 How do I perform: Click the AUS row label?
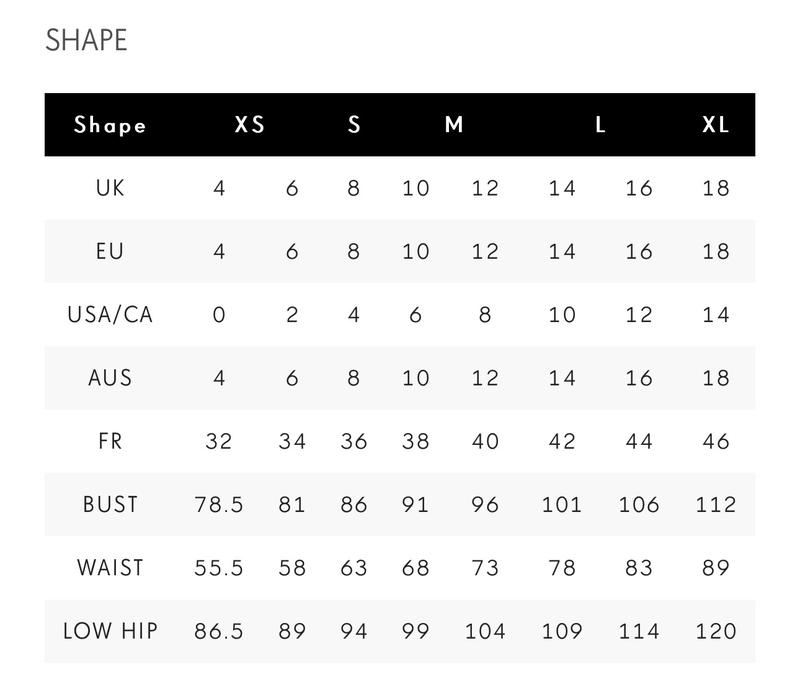click(110, 378)
